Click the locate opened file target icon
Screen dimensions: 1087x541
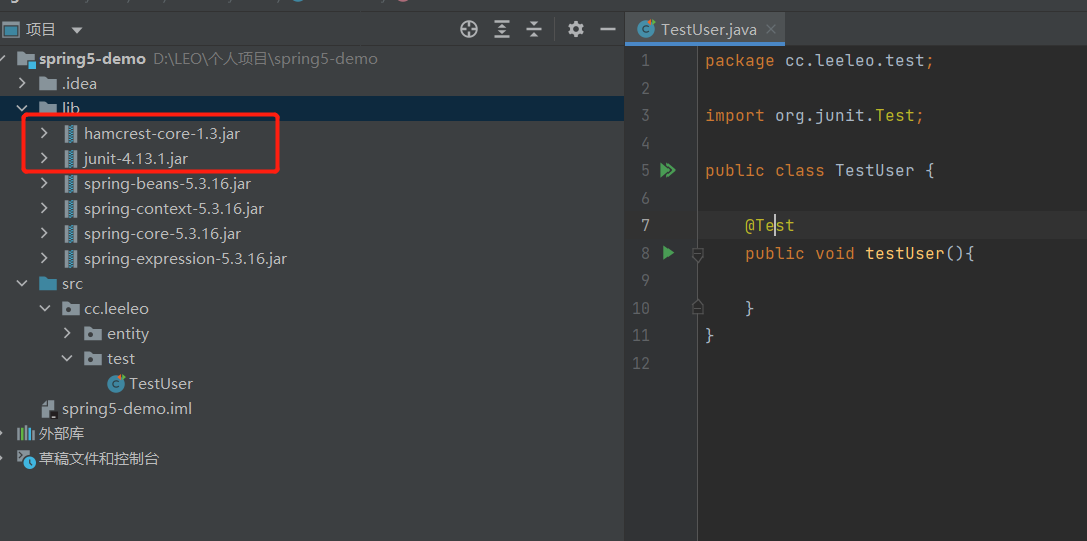coord(469,29)
